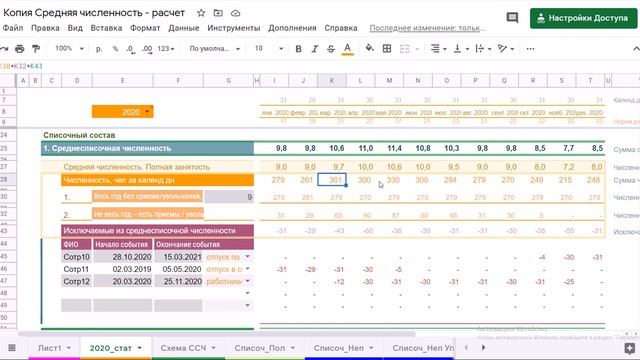Open the Данные menu

184,28
